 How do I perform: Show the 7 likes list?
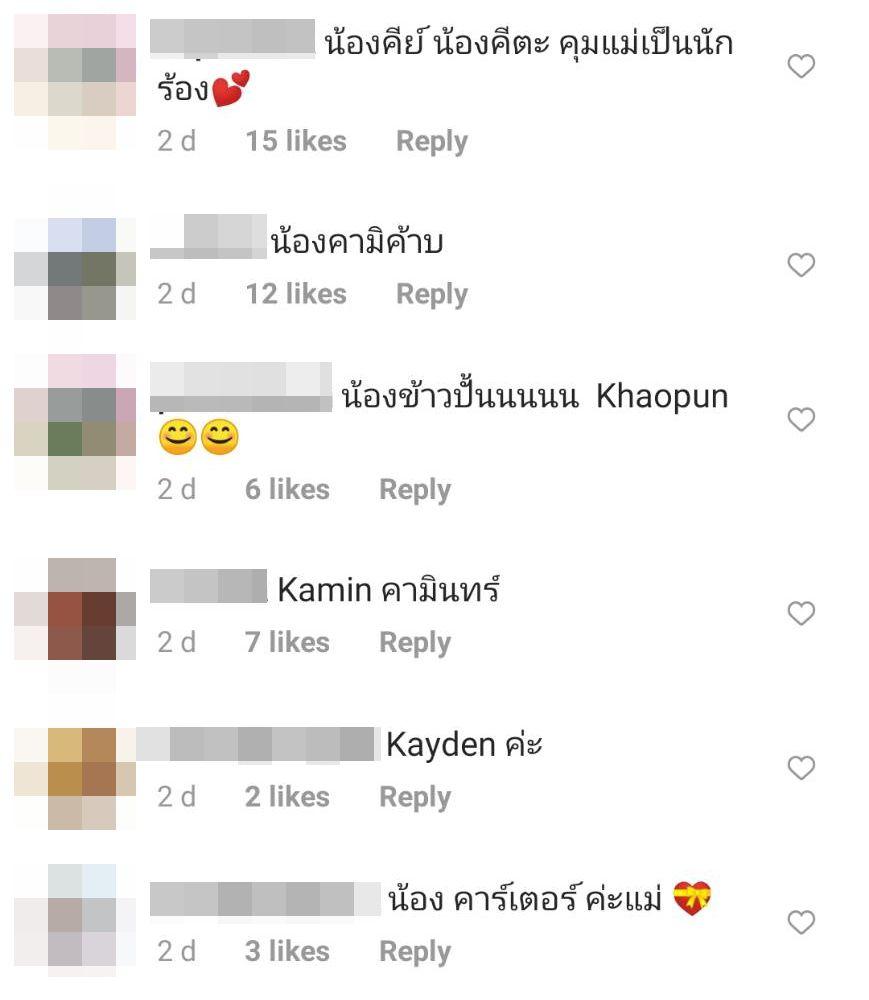287,642
